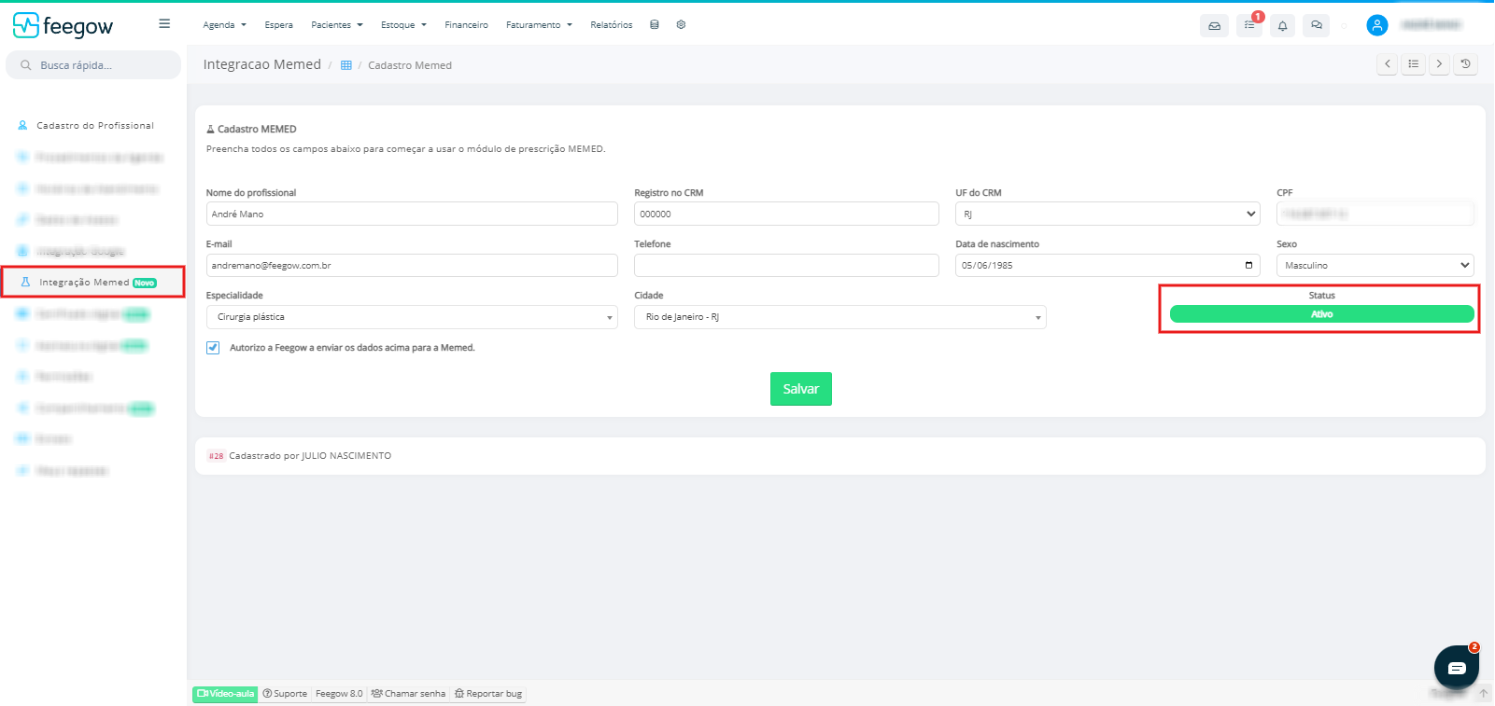Open the Estoque menu dropdown
Screen dimensions: 1495x706
404,25
